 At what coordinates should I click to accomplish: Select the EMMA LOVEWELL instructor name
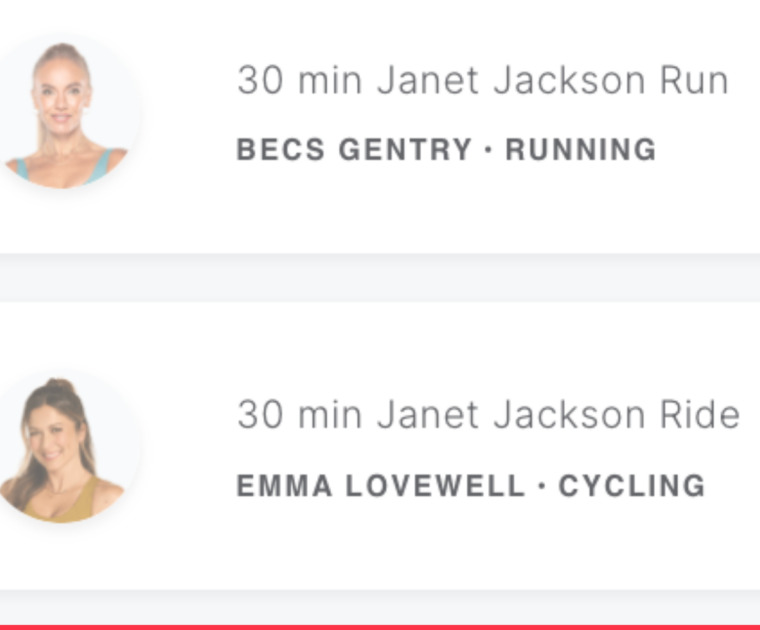[380, 486]
